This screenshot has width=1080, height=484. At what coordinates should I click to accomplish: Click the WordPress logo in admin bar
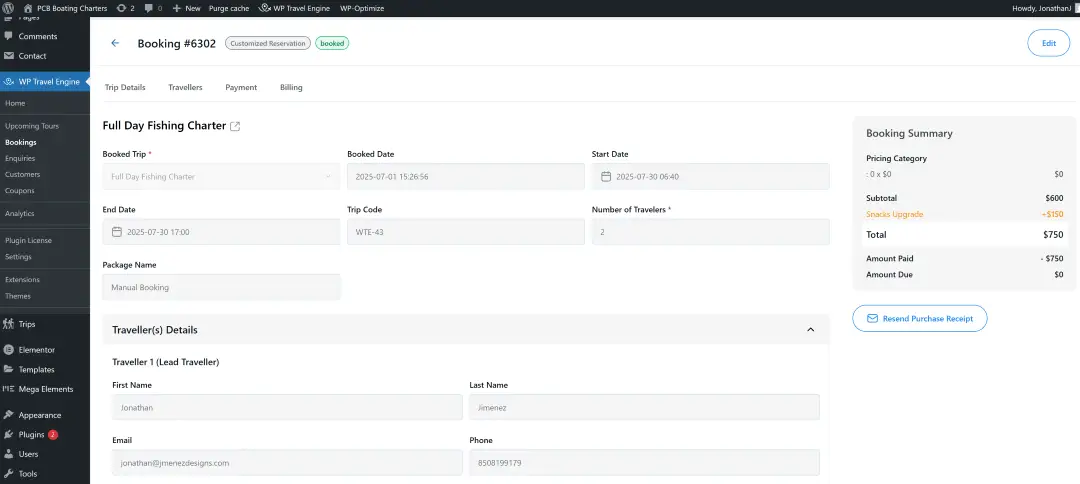[10, 7]
